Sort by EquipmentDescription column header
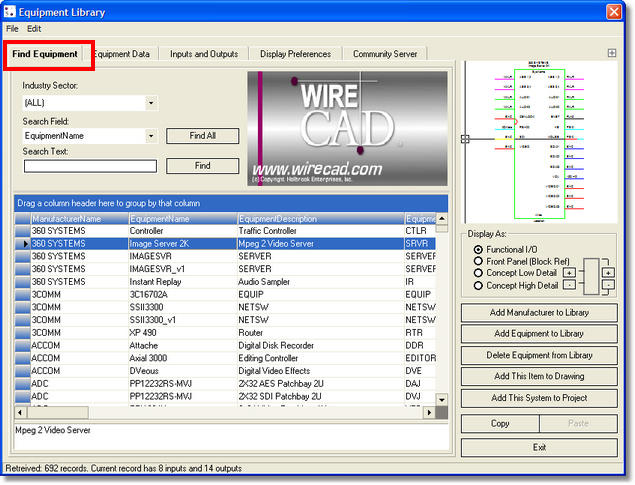Image resolution: width=635 pixels, height=485 pixels. coord(321,219)
